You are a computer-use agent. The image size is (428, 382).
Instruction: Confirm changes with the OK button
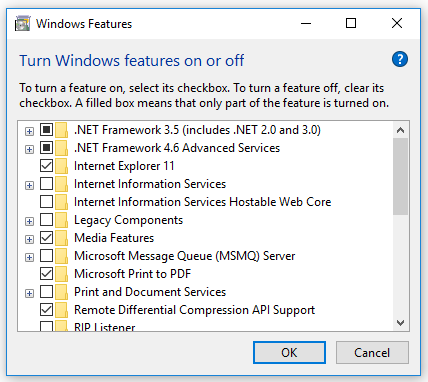tap(289, 352)
